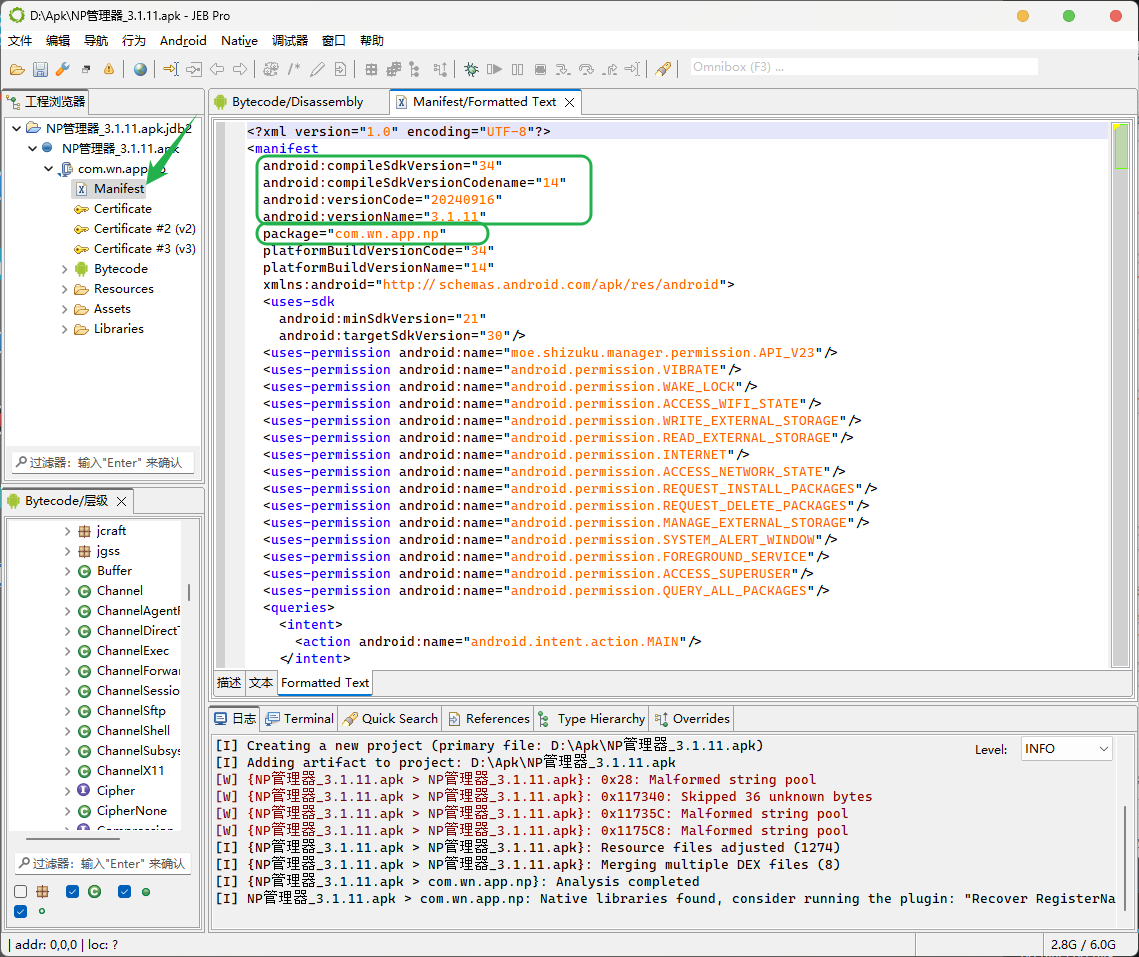The width and height of the screenshot is (1139, 957).
Task: Expand the Bytecode node in project explorer
Action: coord(64,269)
